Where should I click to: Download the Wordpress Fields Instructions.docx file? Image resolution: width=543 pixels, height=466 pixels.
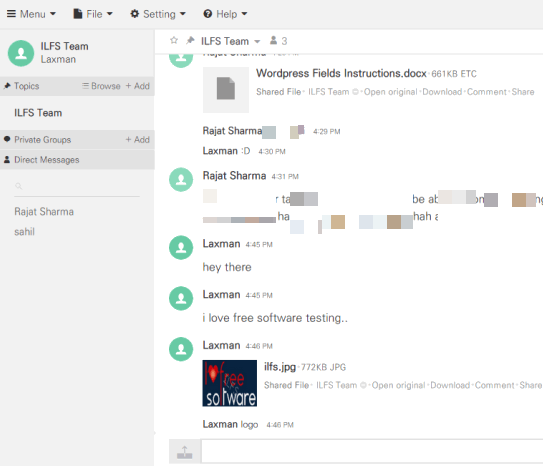coord(442,92)
